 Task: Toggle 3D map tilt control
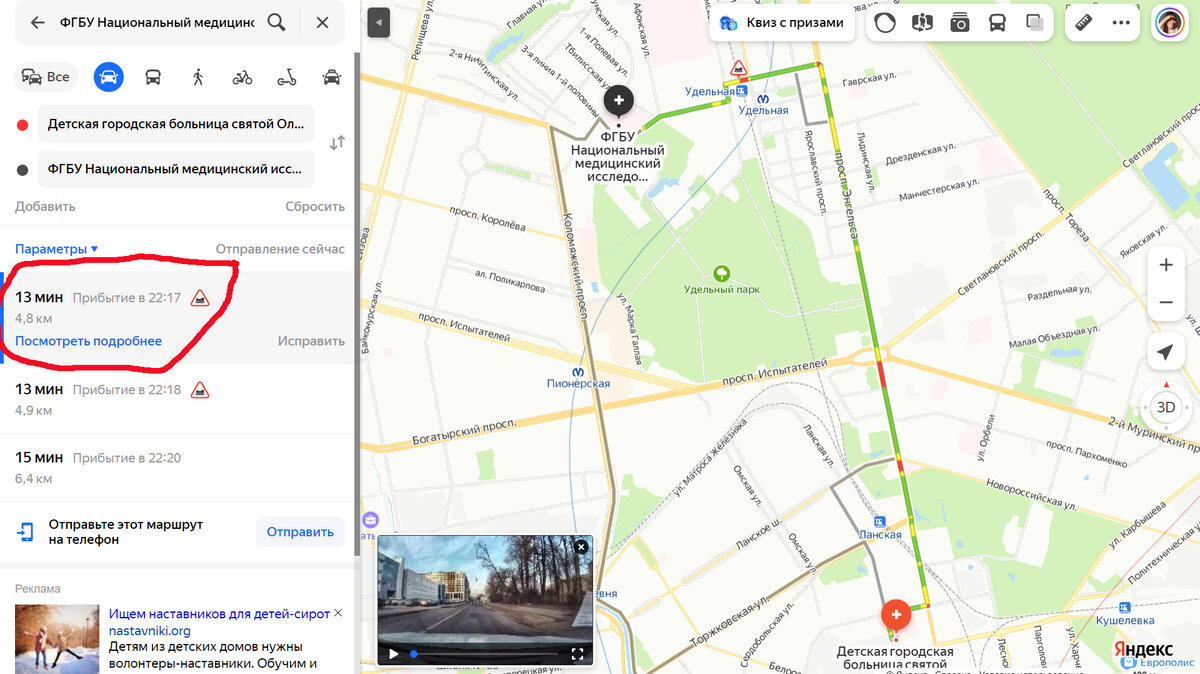pos(1165,407)
